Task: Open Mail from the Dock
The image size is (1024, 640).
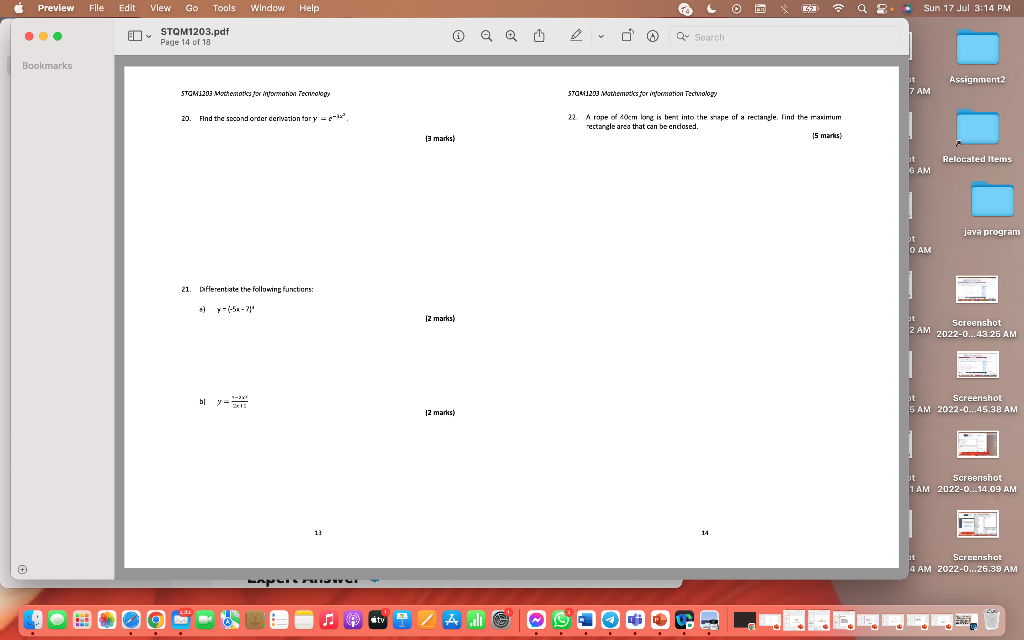Action: [181, 619]
